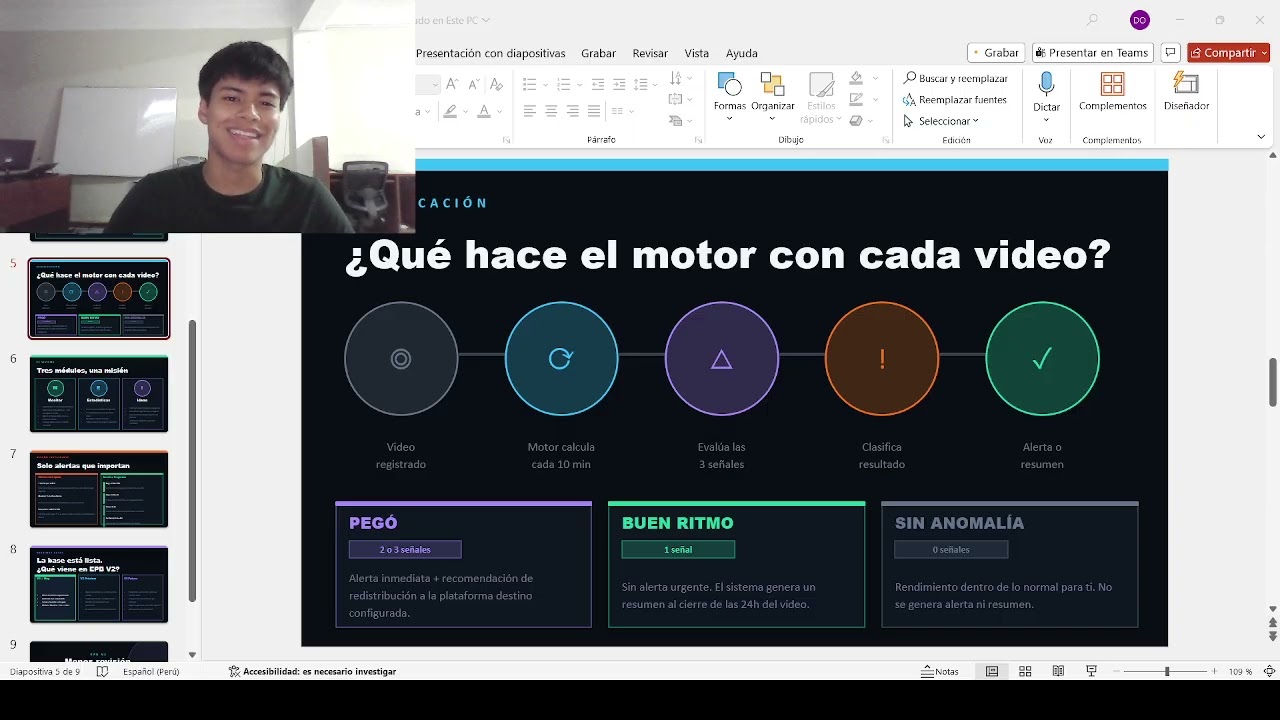1280x720 pixels.
Task: Open Formas shapes gallery
Action: tap(729, 96)
